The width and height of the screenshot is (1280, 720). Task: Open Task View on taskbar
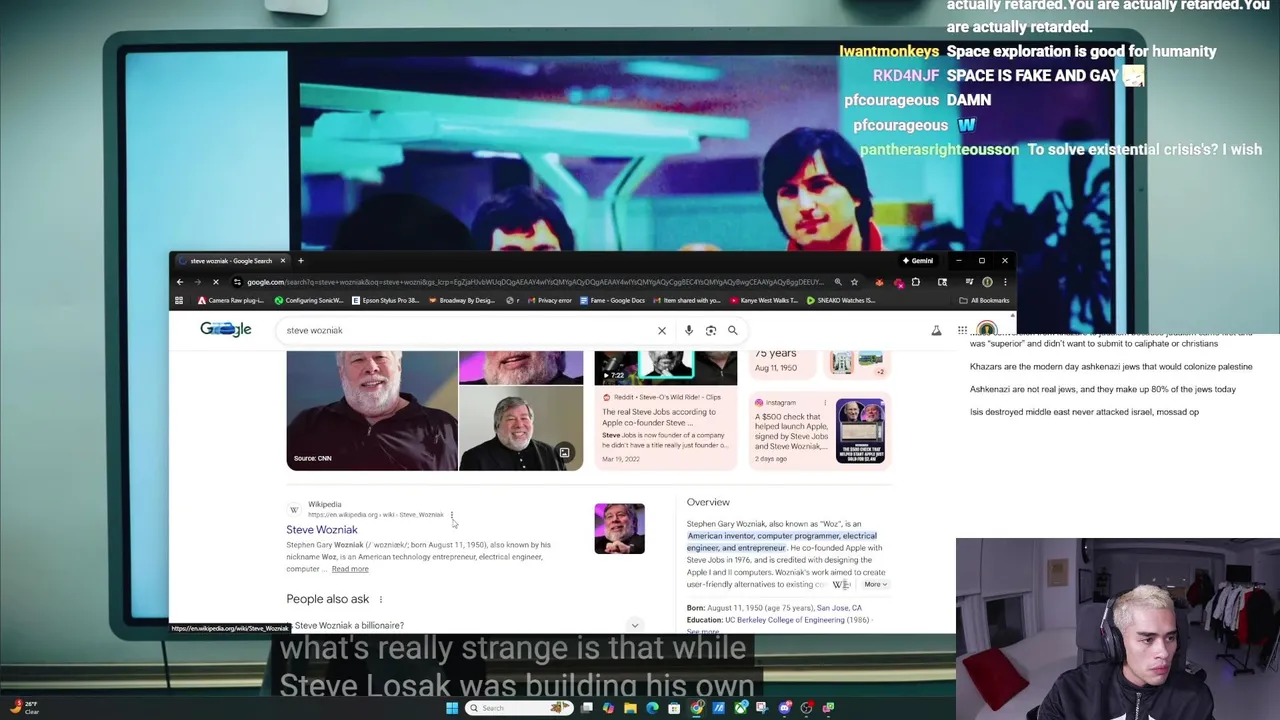586,708
